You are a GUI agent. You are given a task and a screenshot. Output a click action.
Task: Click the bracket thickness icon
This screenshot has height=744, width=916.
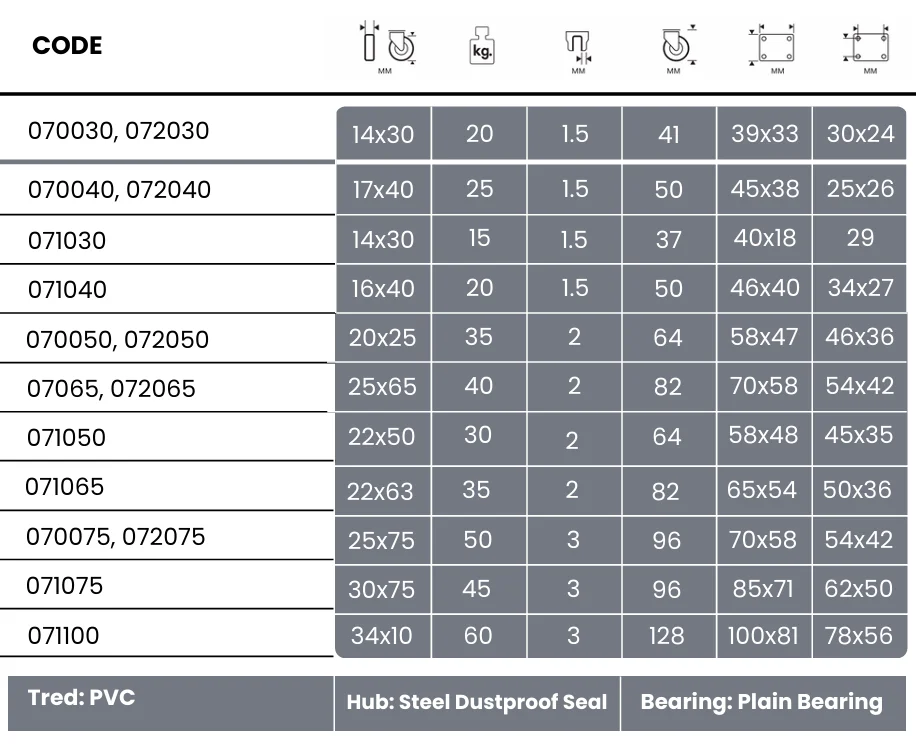(x=577, y=47)
